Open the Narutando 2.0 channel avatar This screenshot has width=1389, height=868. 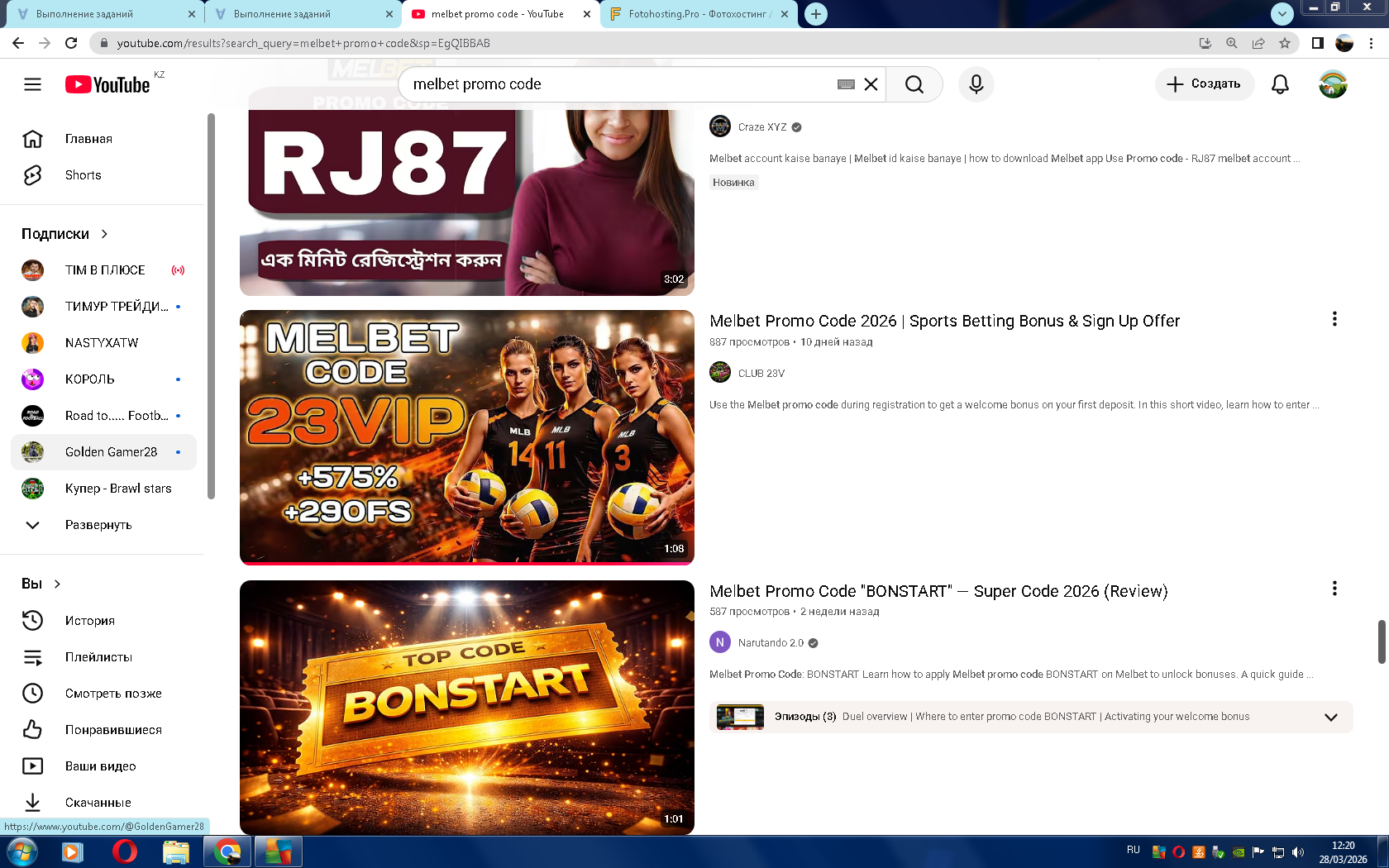tap(720, 642)
